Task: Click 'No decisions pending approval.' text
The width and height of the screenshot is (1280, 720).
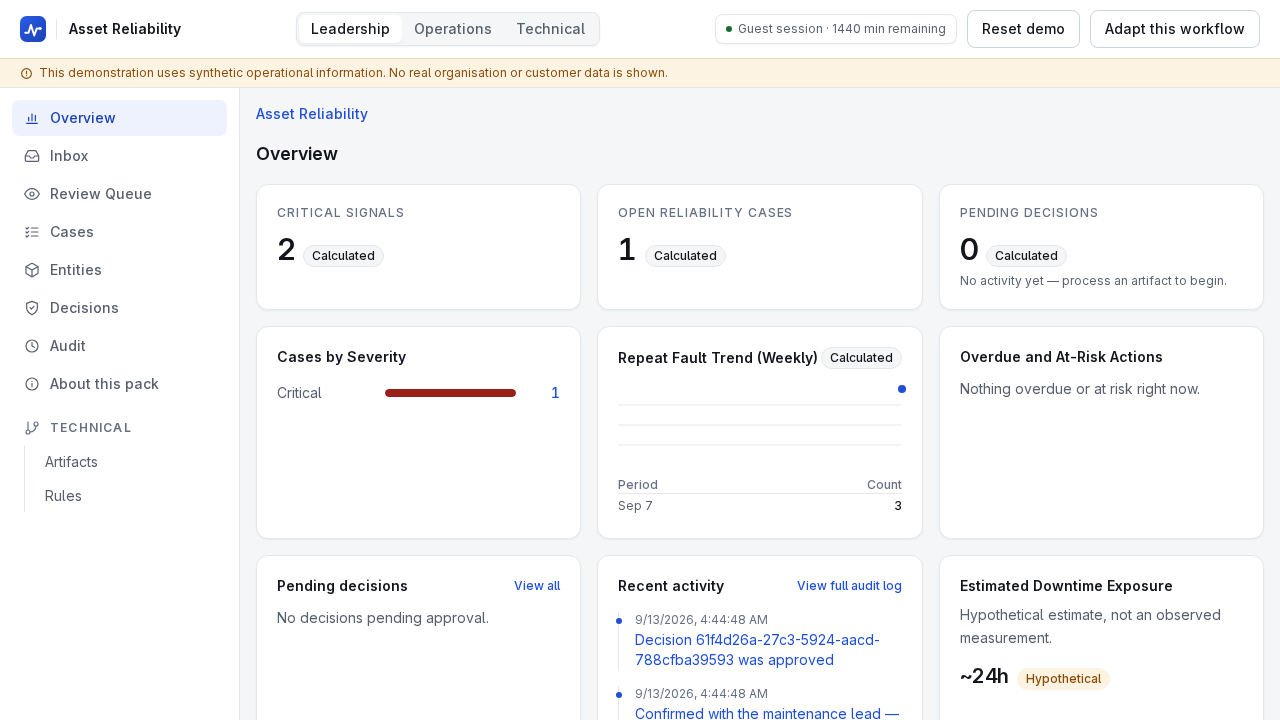Action: pos(383,618)
